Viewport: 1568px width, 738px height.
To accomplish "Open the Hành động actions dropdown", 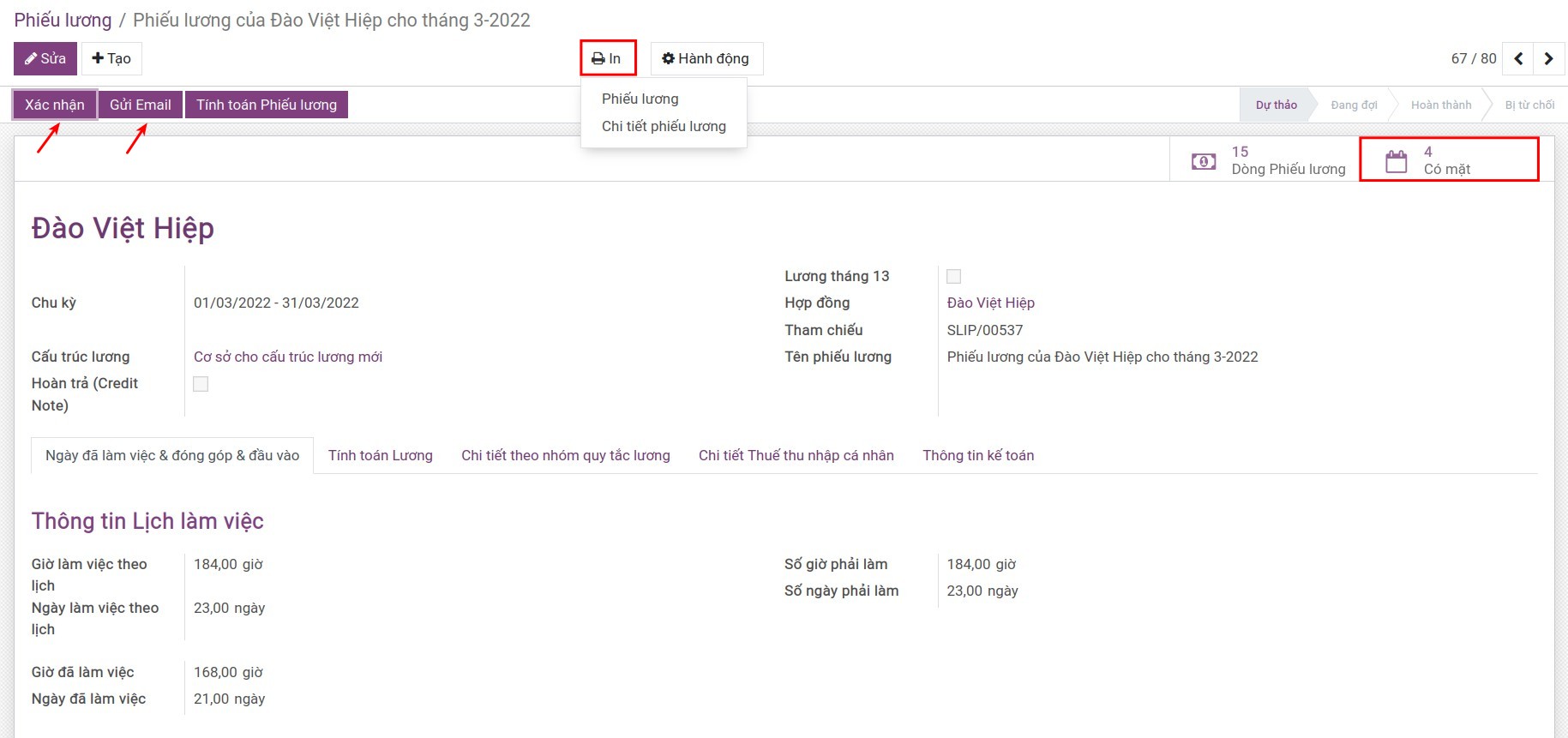I will [x=706, y=58].
